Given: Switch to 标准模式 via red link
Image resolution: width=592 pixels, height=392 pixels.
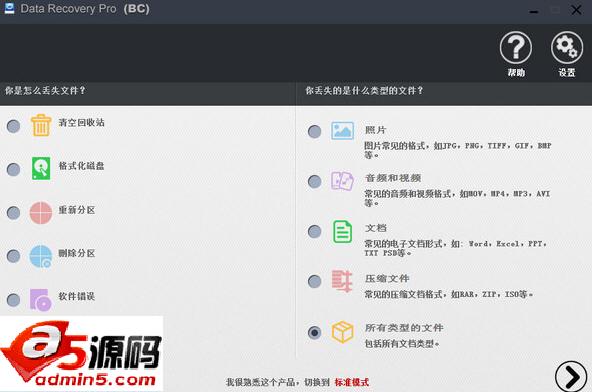Looking at the screenshot, I should (x=352, y=382).
